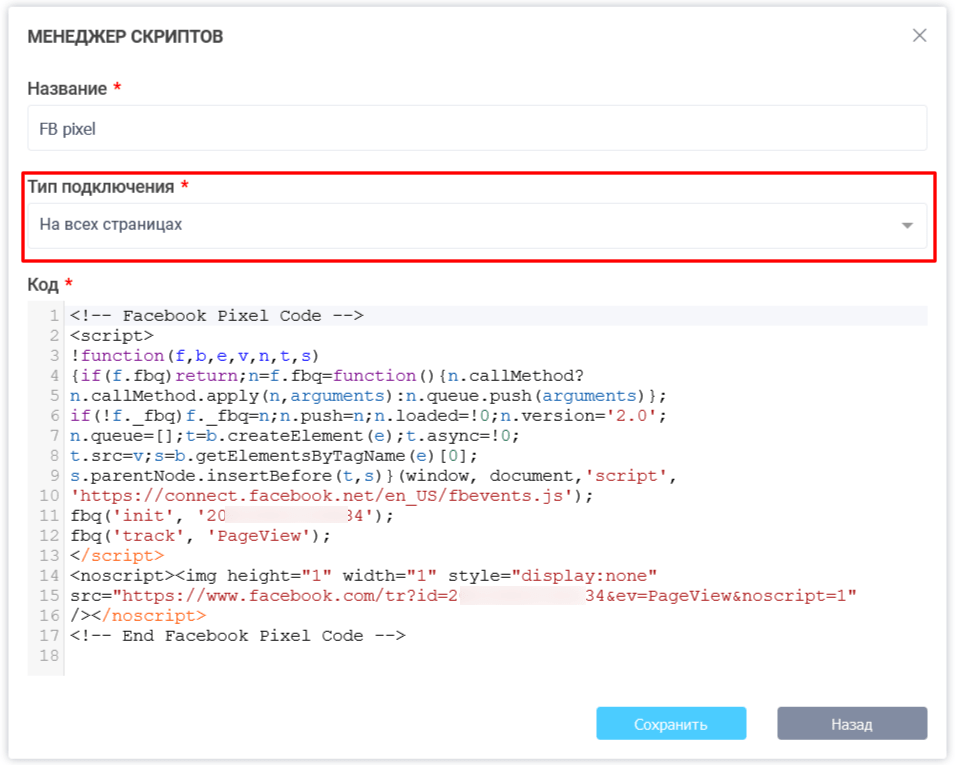Click the fbq init line in code
The image size is (955, 765).
232,516
